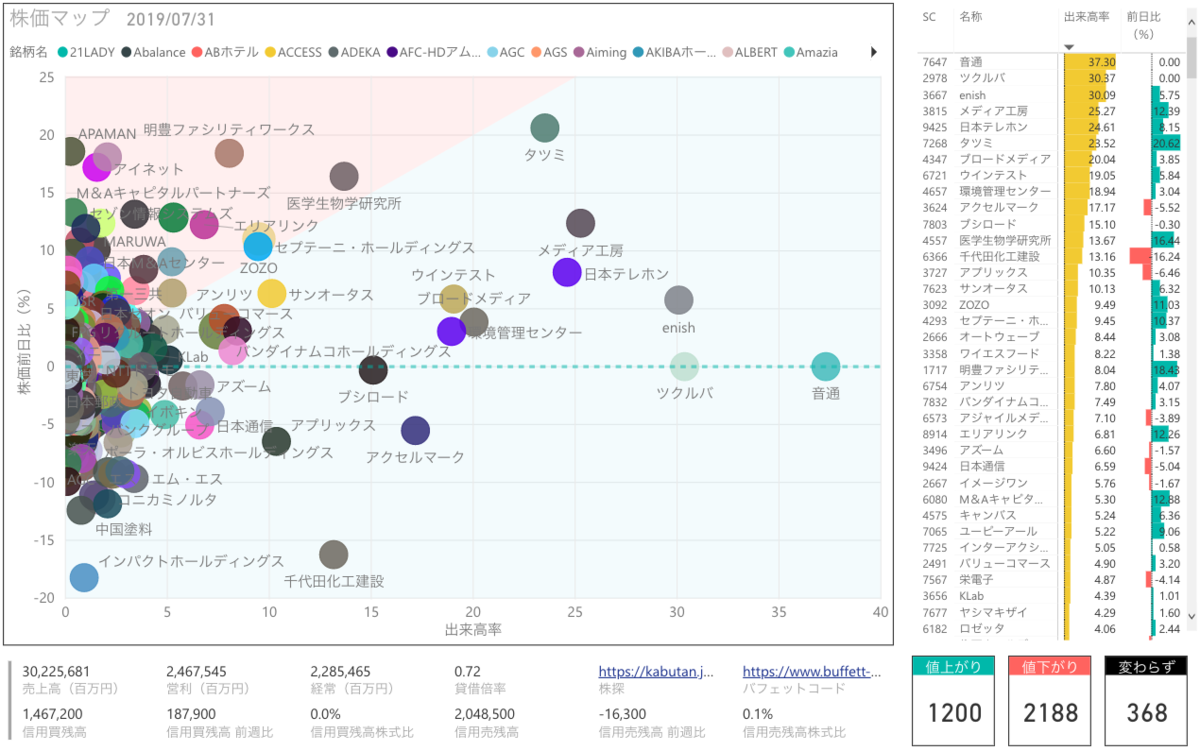This screenshot has height=751, width=1200.
Task: Select AGC legend entry
Action: click(504, 52)
